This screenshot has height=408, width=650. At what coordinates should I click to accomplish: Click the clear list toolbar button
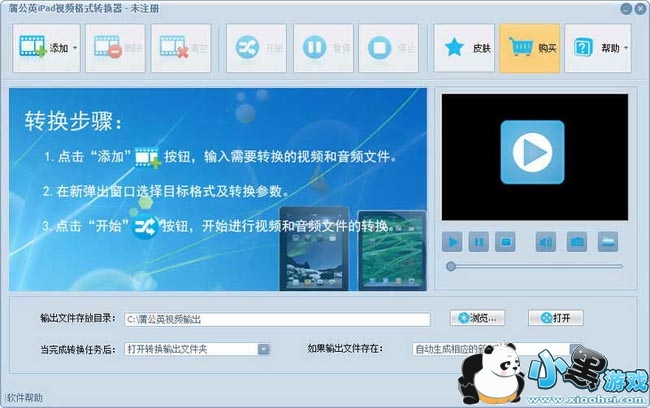181,48
